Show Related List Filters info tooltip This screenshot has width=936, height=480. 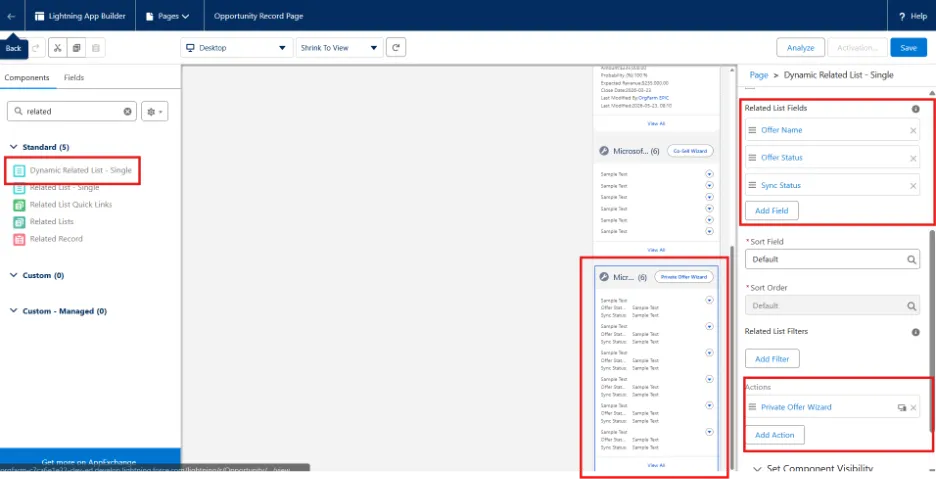tap(915, 332)
